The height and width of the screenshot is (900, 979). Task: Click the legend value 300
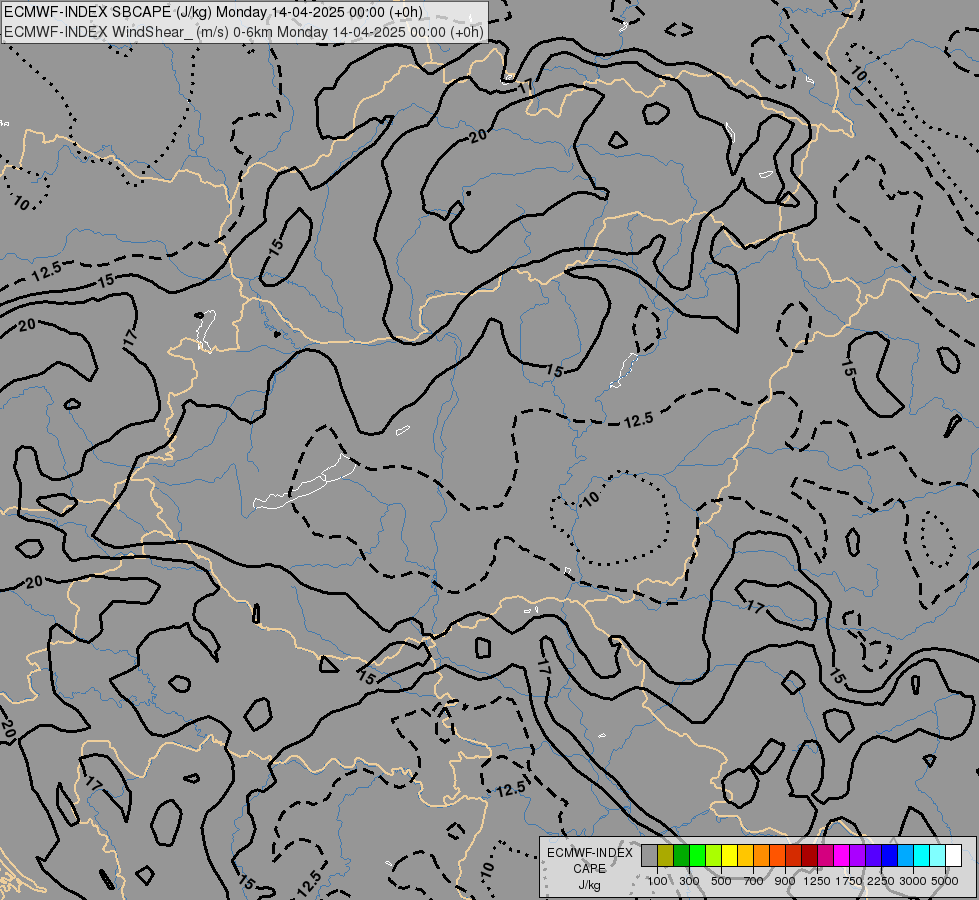pos(689,881)
